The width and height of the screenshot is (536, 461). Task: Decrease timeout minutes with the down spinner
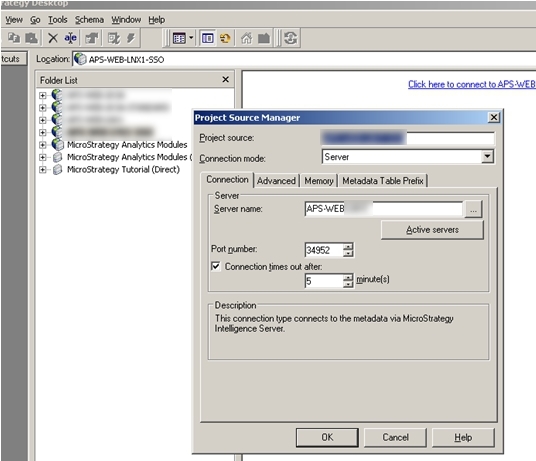click(348, 285)
